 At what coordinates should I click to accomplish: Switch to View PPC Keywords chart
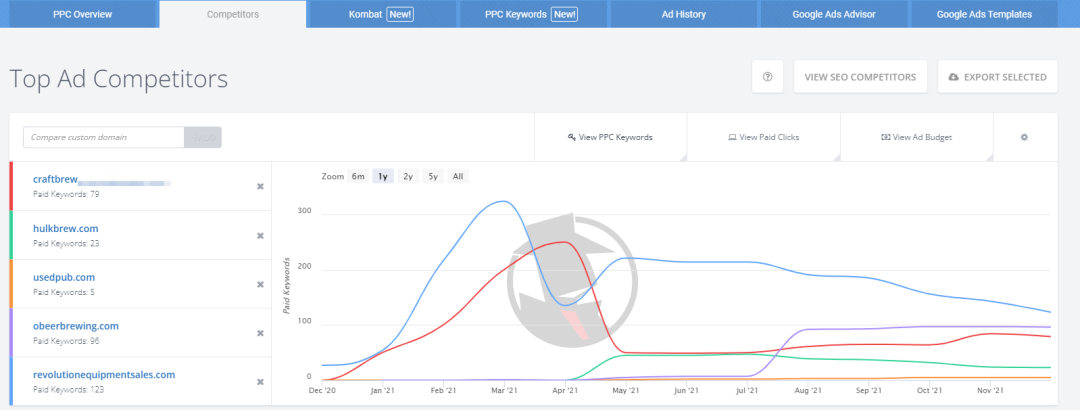pyautogui.click(x=610, y=137)
